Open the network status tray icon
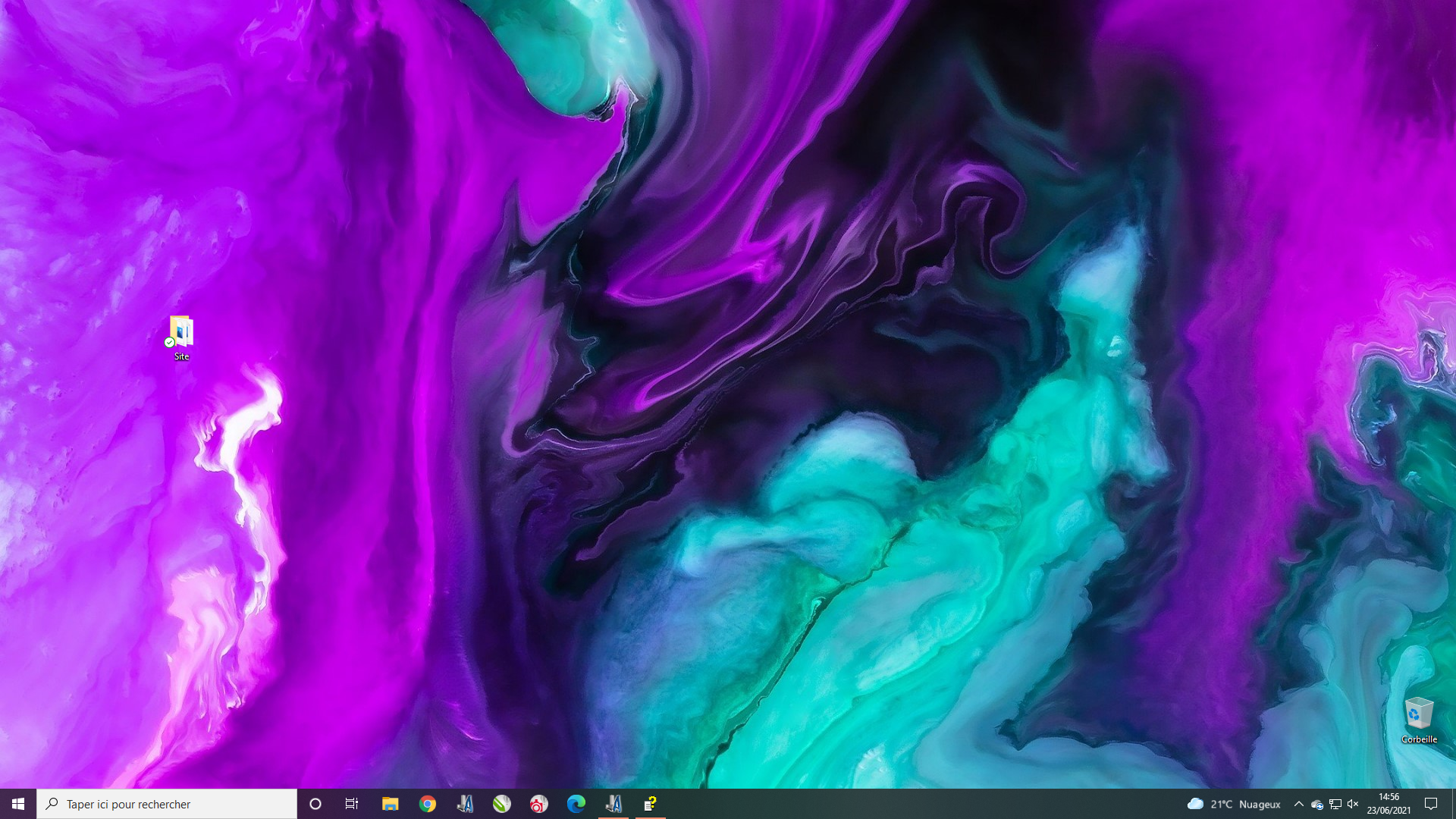This screenshot has width=1456, height=819. click(x=1335, y=805)
